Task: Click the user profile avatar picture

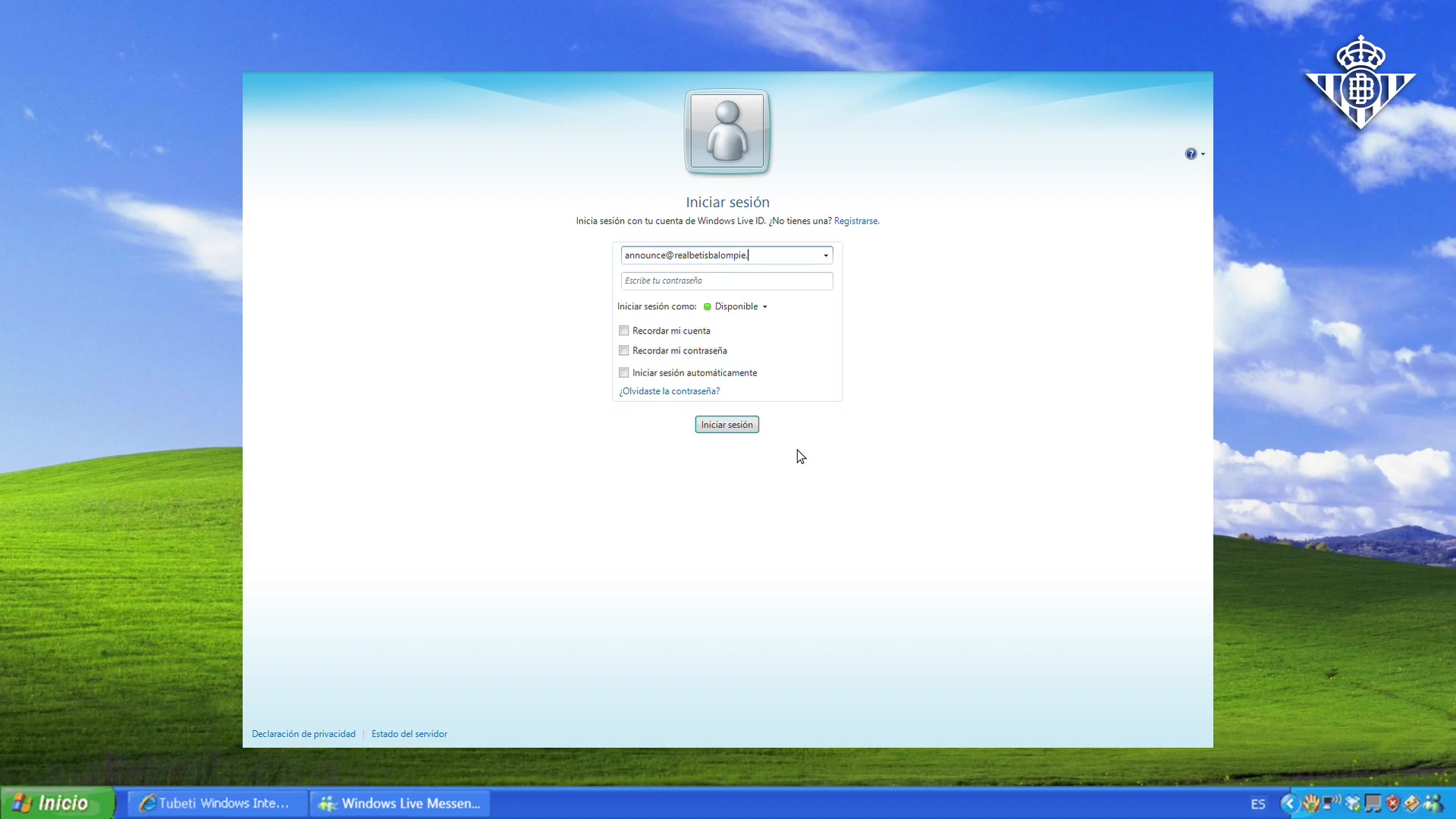Action: click(727, 131)
